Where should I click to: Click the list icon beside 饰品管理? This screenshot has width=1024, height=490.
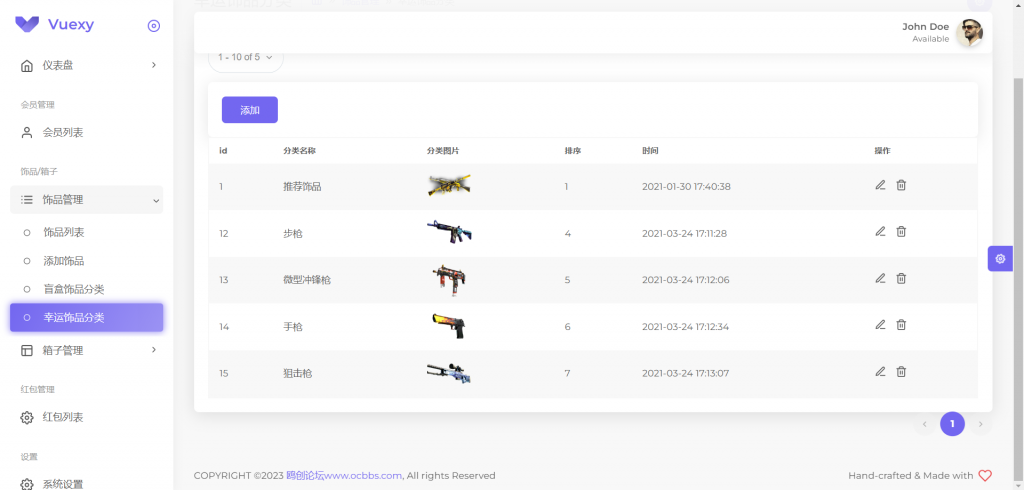27,200
